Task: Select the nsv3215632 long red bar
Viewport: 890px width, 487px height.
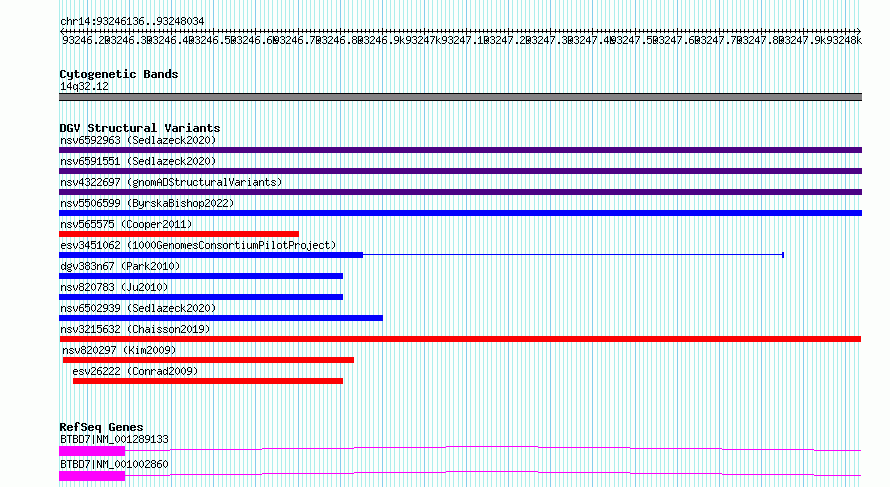Action: coord(460,339)
